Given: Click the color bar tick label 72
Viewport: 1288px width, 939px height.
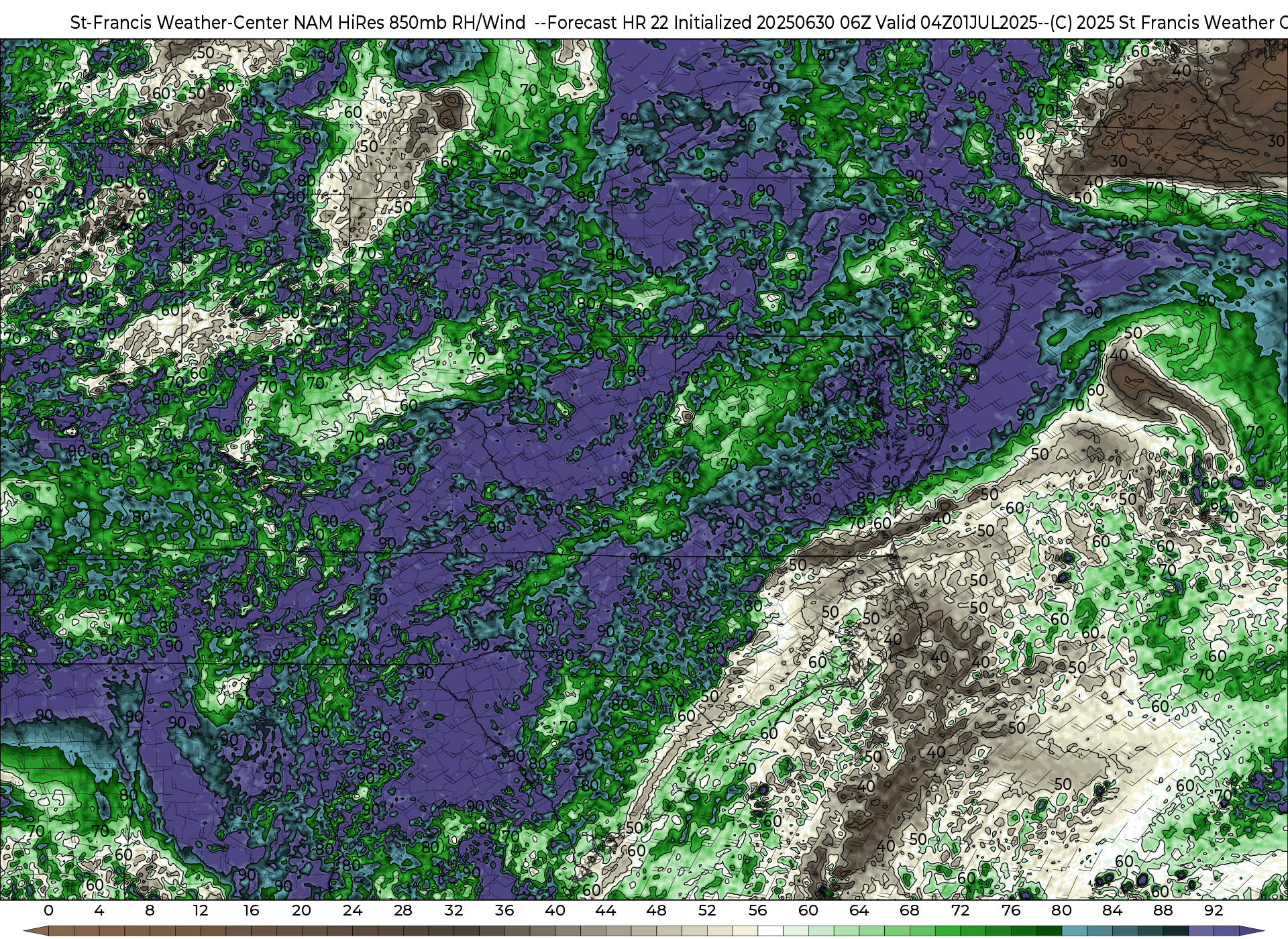Looking at the screenshot, I should point(961,911).
